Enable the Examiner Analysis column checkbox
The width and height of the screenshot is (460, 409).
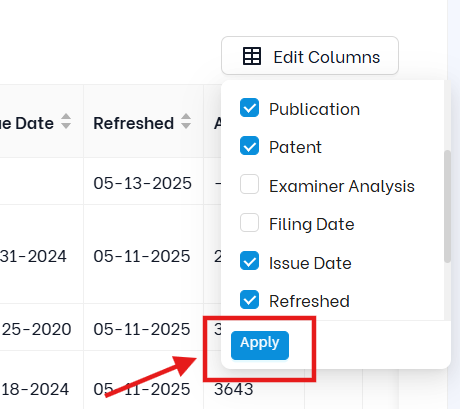[x=249, y=184]
